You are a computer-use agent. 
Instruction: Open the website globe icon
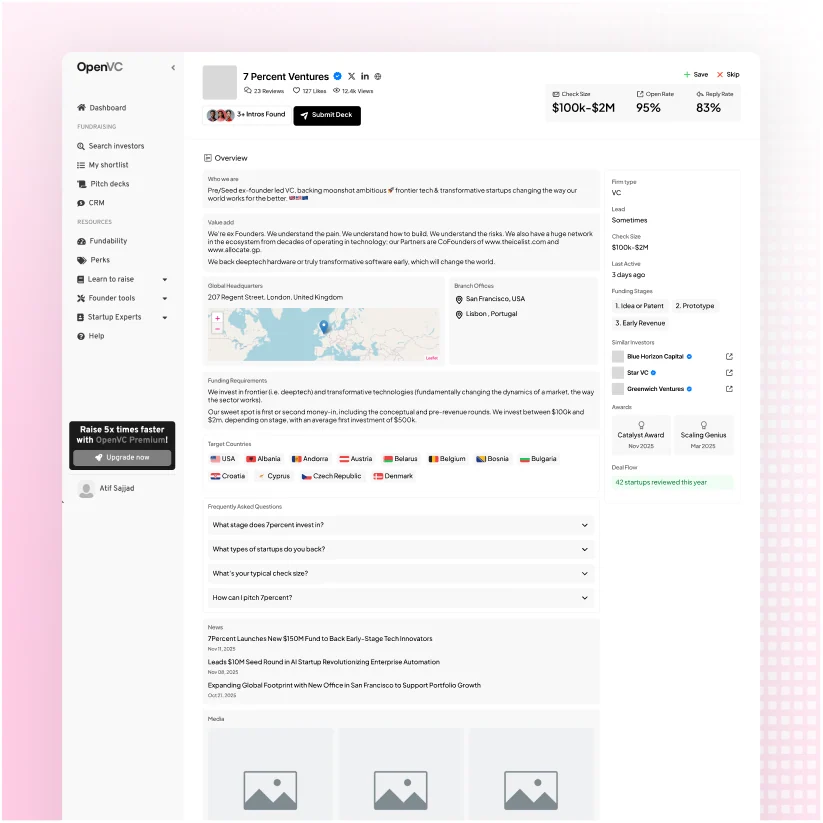pyautogui.click(x=378, y=77)
